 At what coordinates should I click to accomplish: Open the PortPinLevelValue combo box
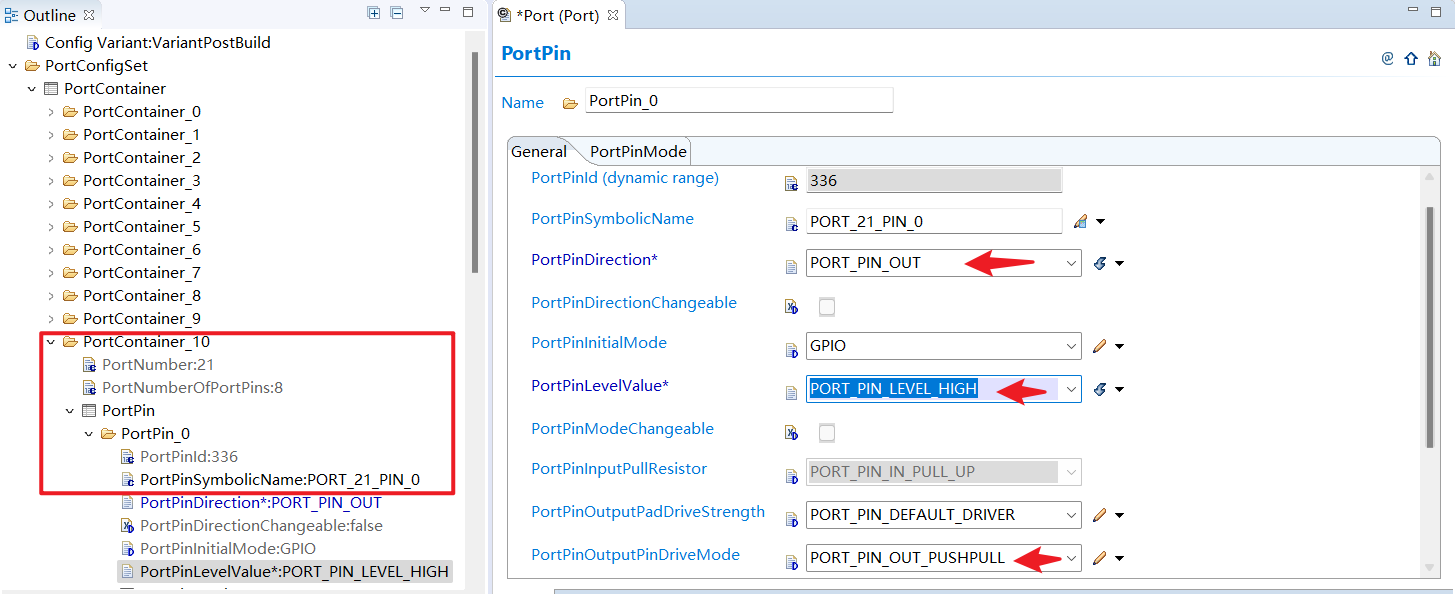[x=943, y=389]
